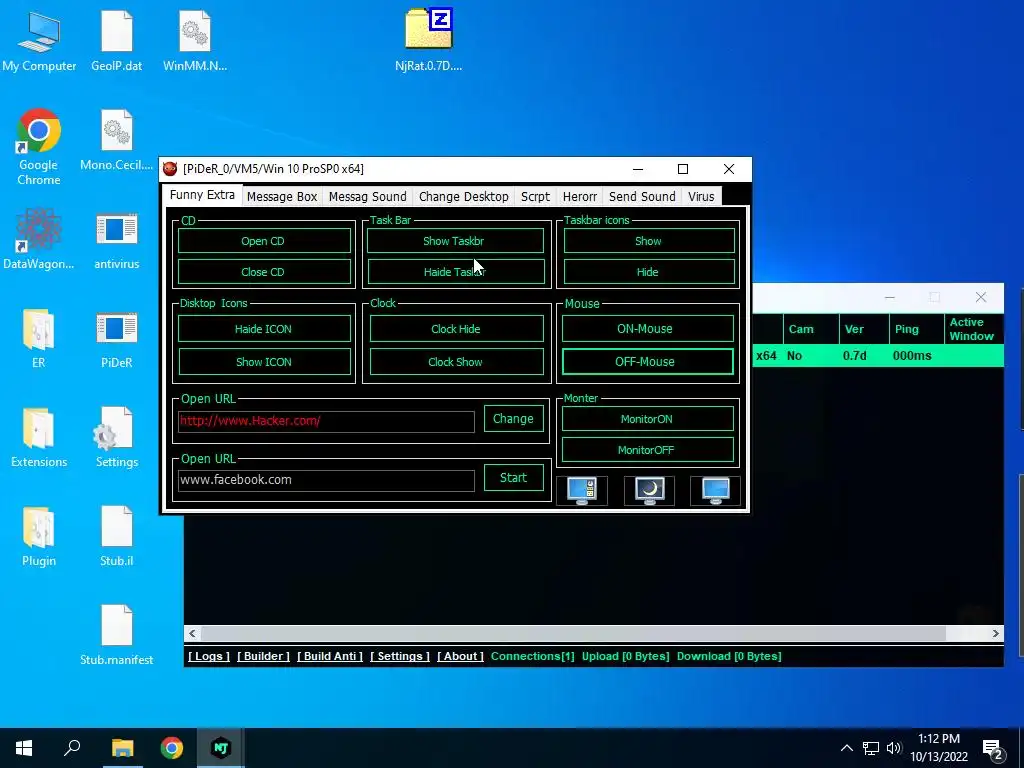Image resolution: width=1024 pixels, height=768 pixels.
Task: Open taskbar search magnifier
Action: pos(72,748)
